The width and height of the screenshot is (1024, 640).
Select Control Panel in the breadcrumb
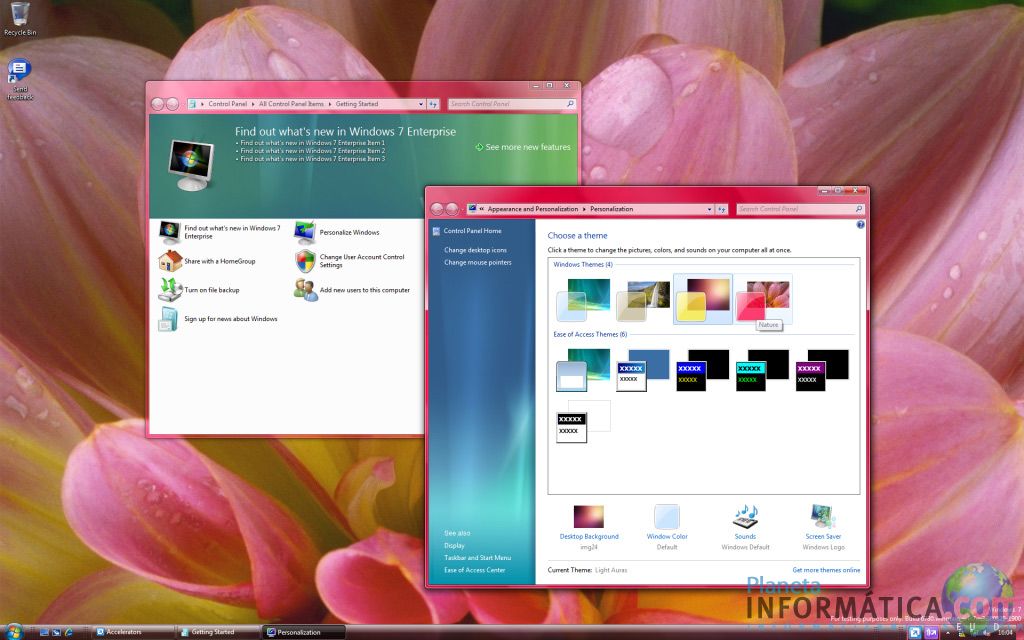(228, 104)
